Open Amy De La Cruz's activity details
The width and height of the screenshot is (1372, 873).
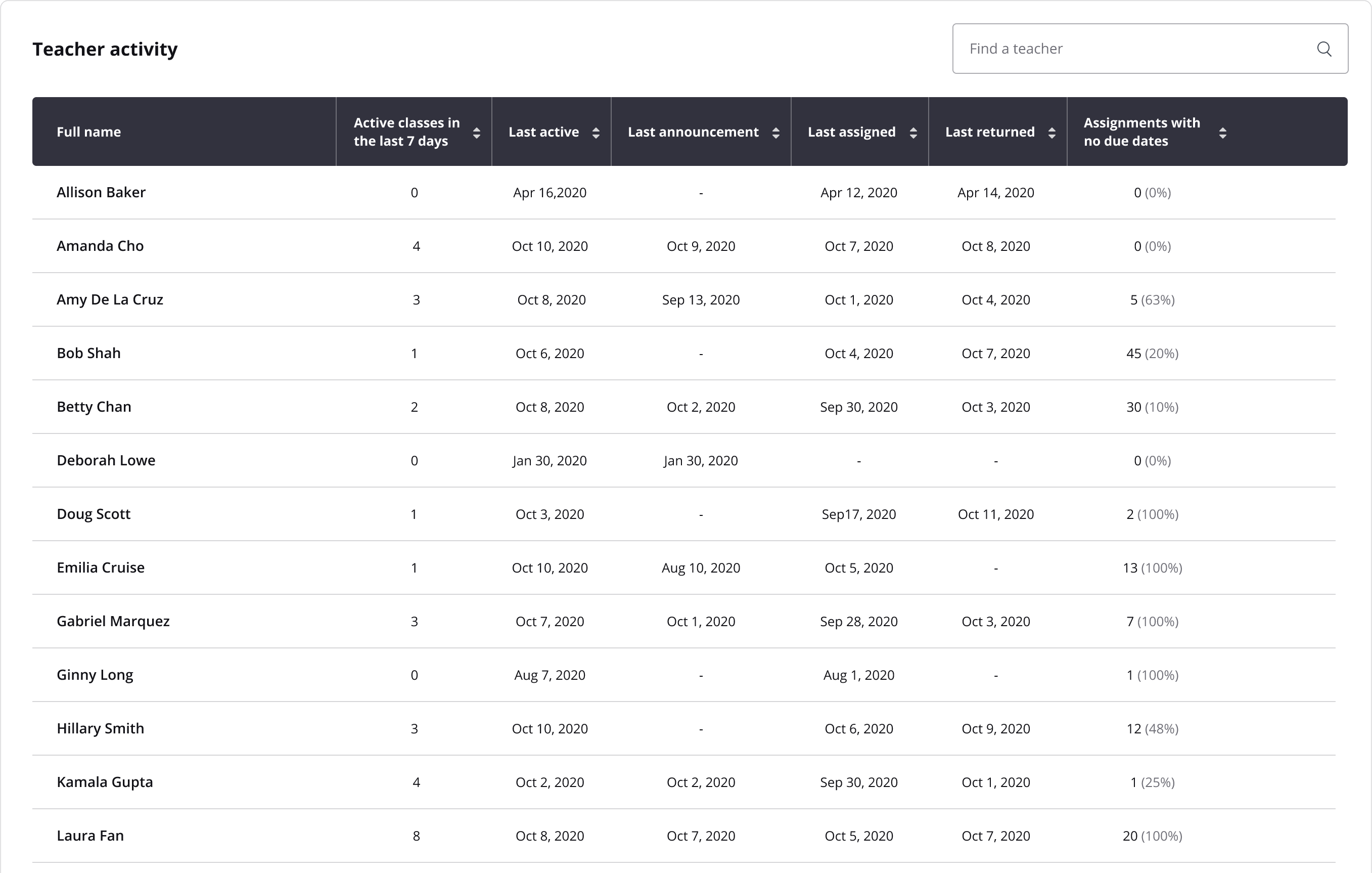pyautogui.click(x=109, y=299)
